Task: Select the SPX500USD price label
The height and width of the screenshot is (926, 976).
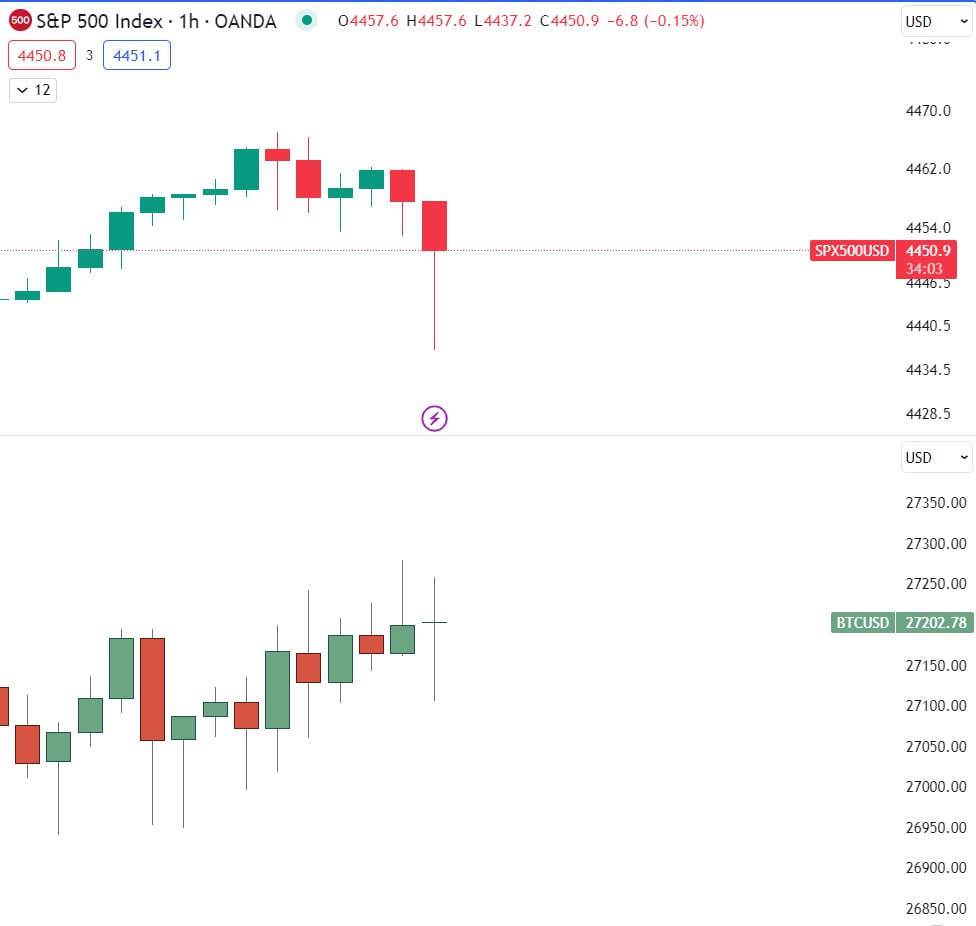Action: 852,251
